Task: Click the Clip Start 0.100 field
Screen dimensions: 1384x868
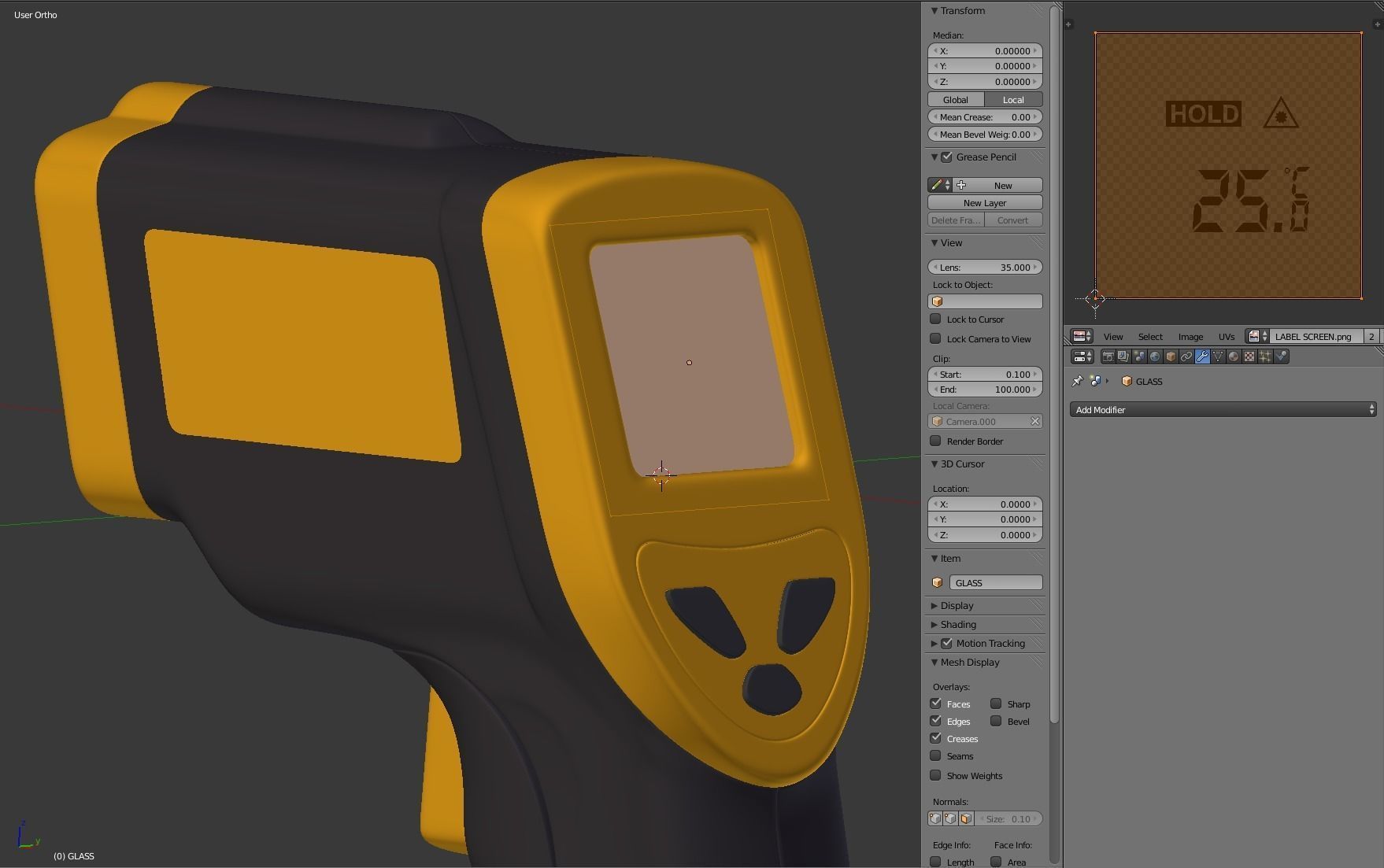Action: coord(985,374)
